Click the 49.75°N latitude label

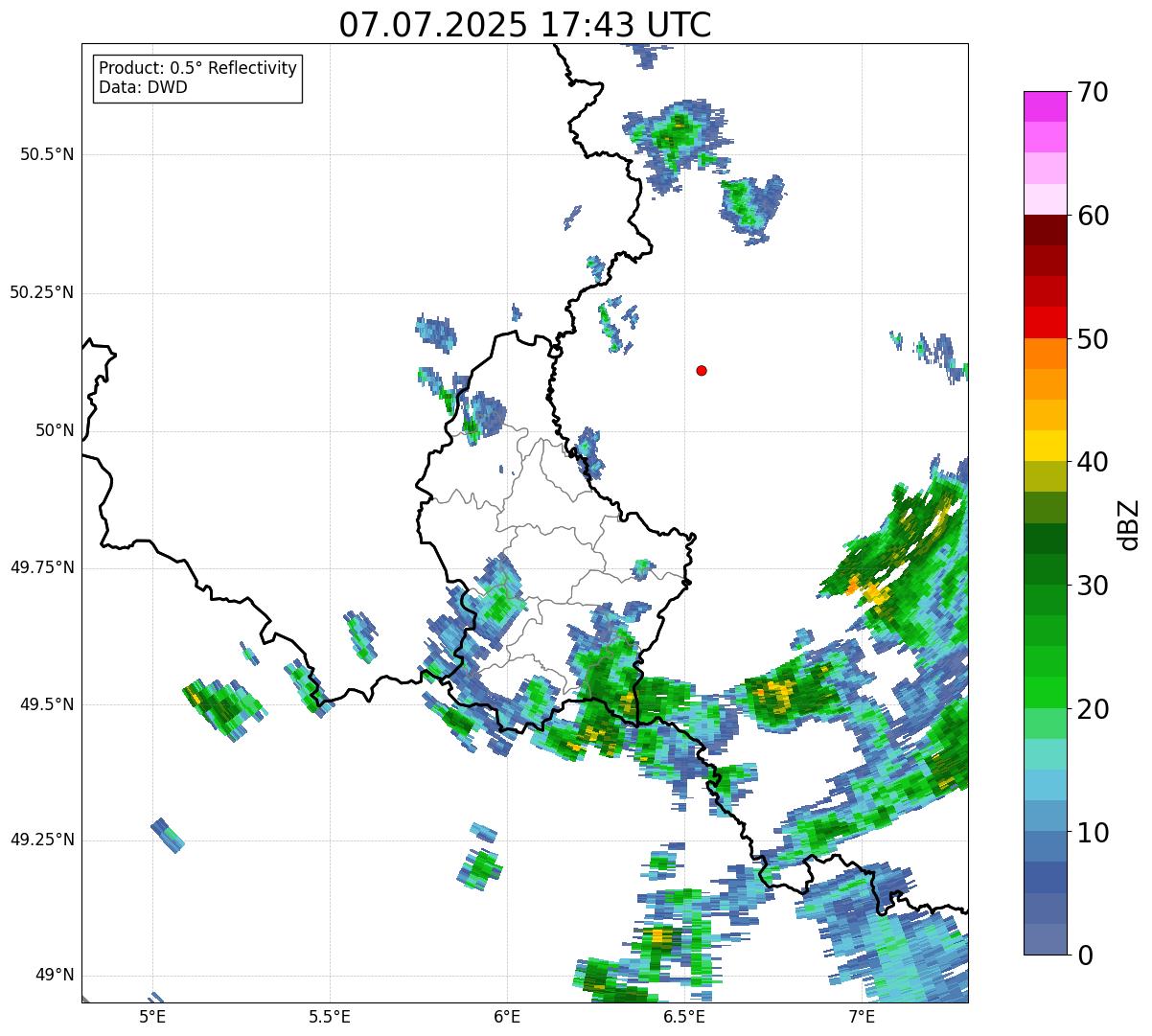pos(42,567)
